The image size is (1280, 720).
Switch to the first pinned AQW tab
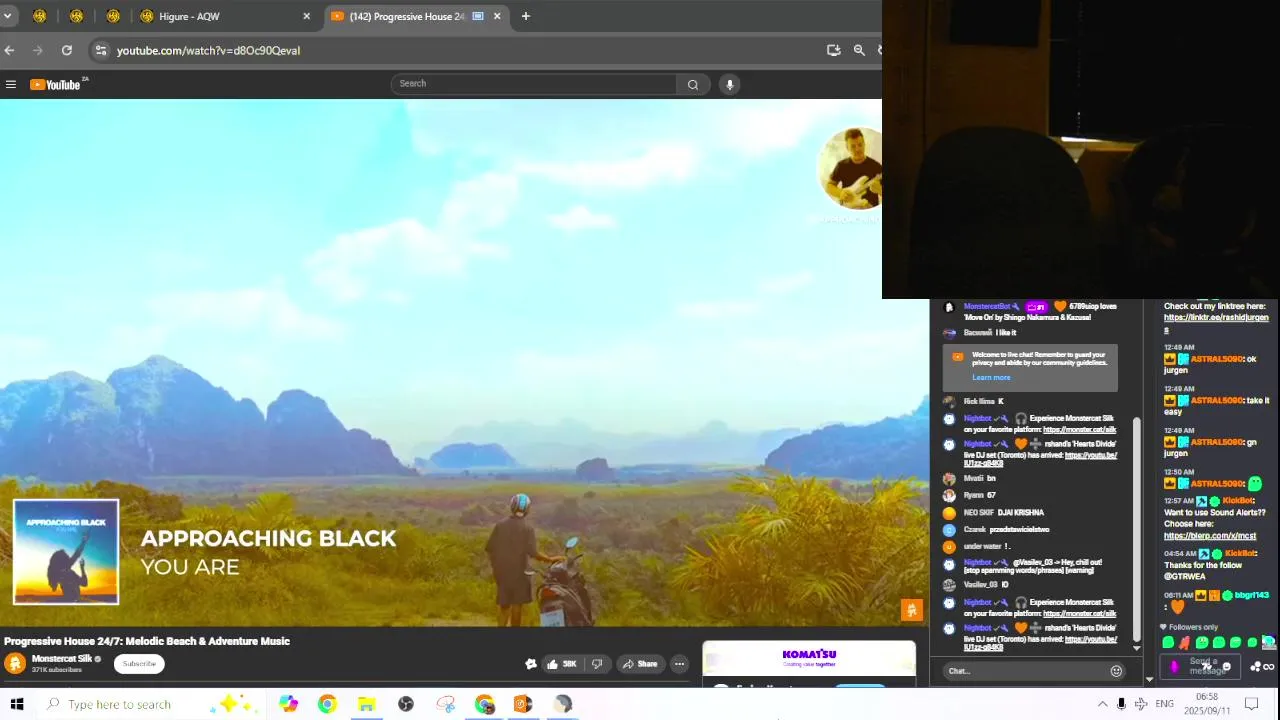[40, 16]
